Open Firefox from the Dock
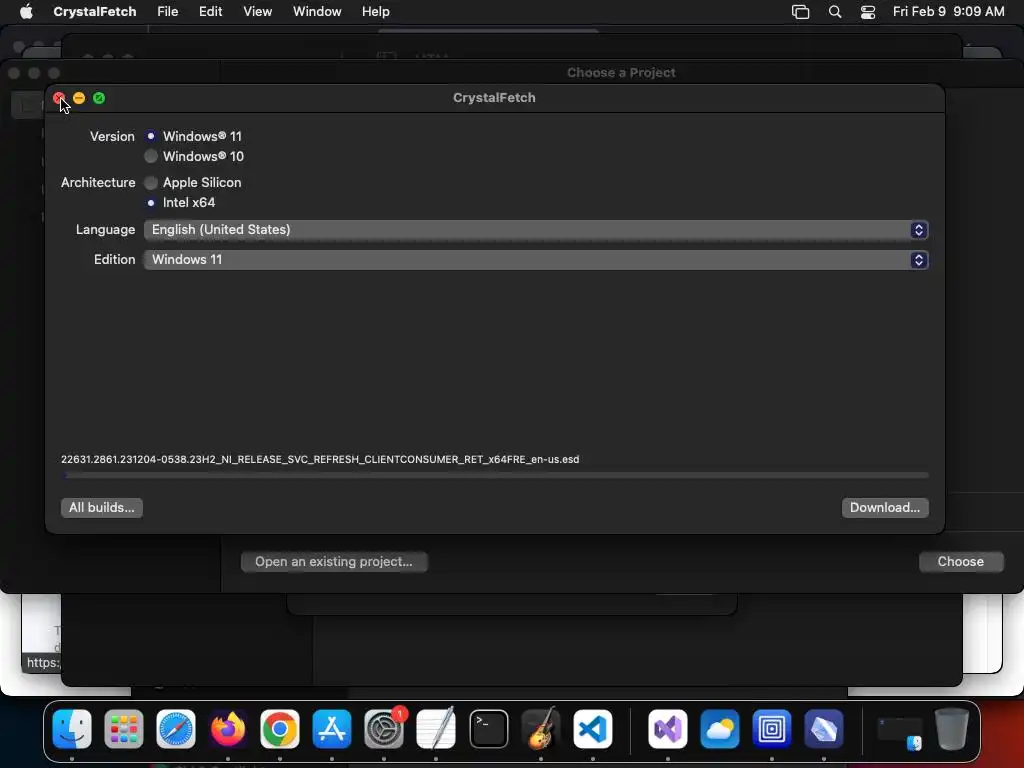 tap(228, 729)
